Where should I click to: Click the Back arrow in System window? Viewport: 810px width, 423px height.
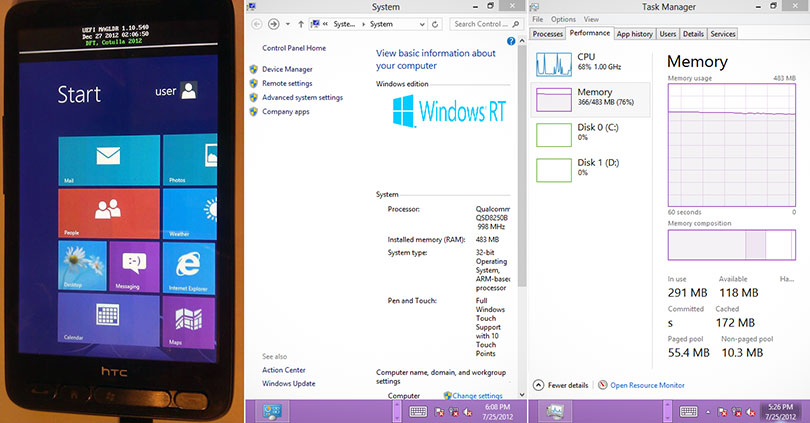pyautogui.click(x=255, y=24)
